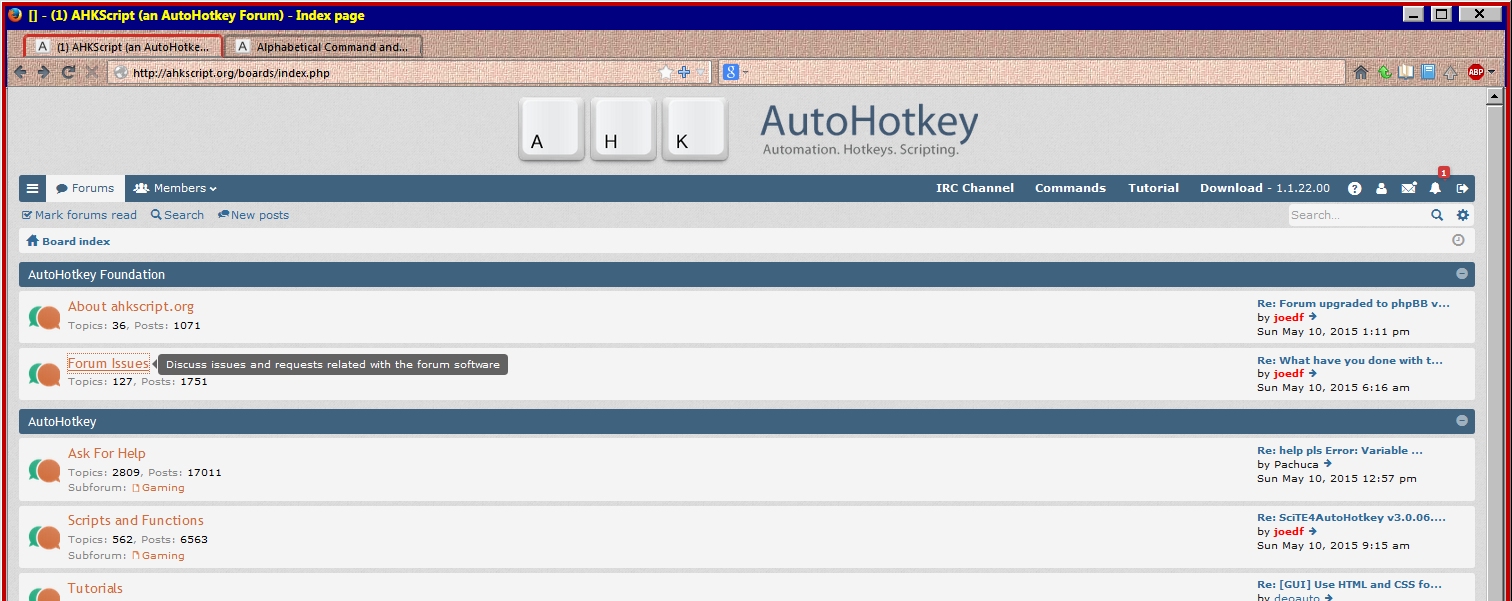Collapse the AutoHotkey category

point(1462,421)
